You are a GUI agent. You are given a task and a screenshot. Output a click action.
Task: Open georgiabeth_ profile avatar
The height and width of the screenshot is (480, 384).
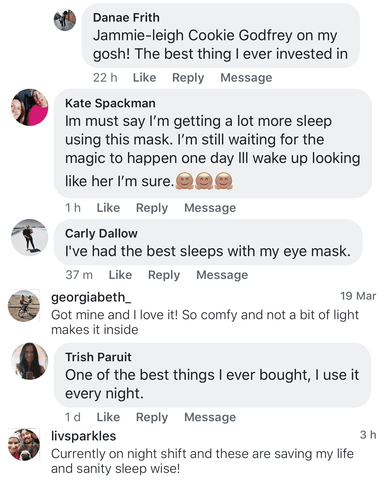pyautogui.click(x=24, y=306)
